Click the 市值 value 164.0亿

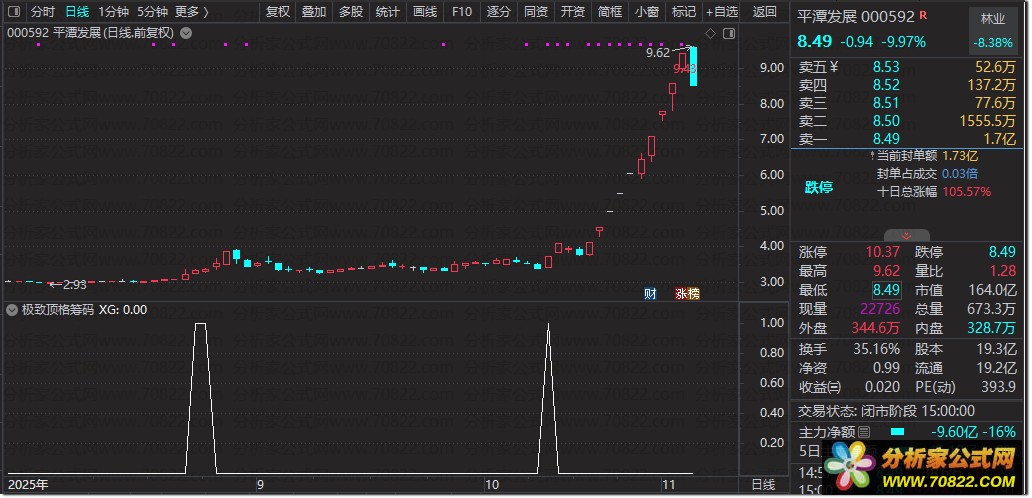[x=993, y=290]
